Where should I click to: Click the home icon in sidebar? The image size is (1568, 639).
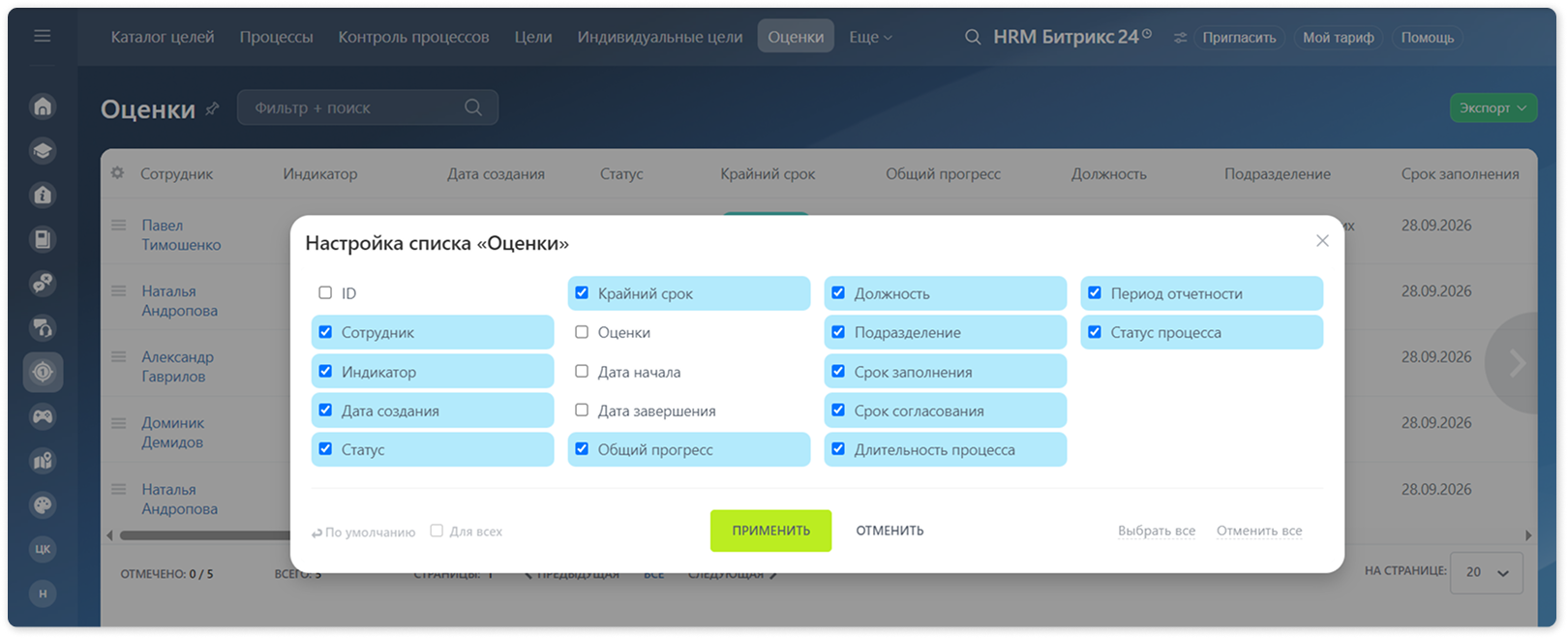tap(43, 106)
